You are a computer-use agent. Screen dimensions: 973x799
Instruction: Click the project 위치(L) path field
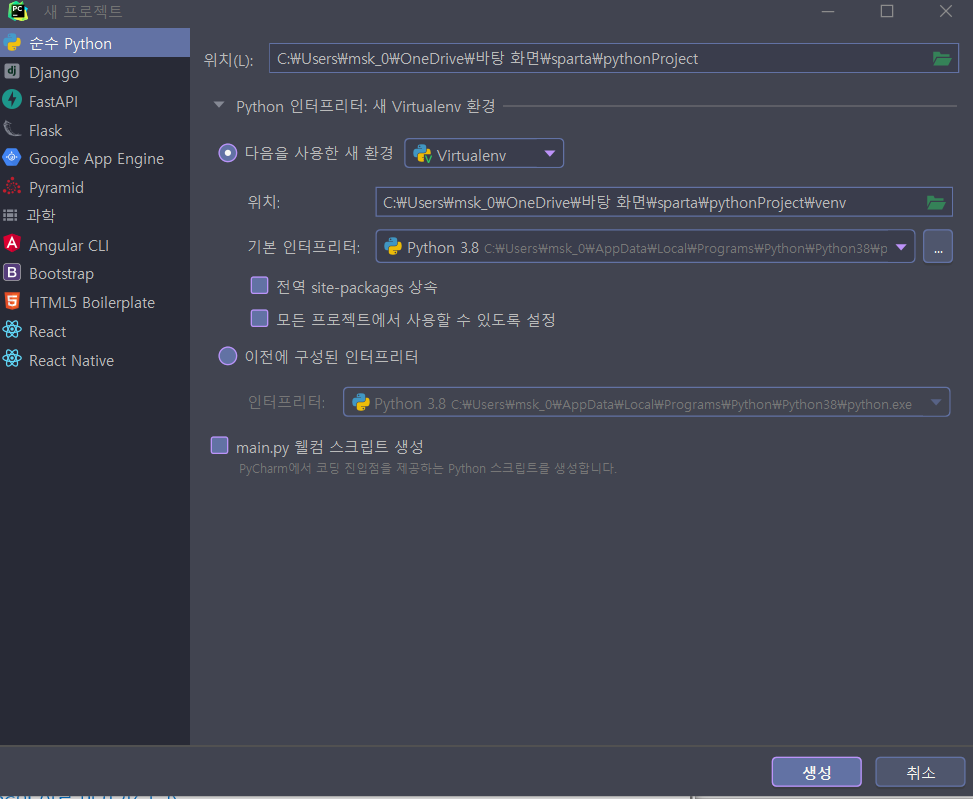click(614, 58)
